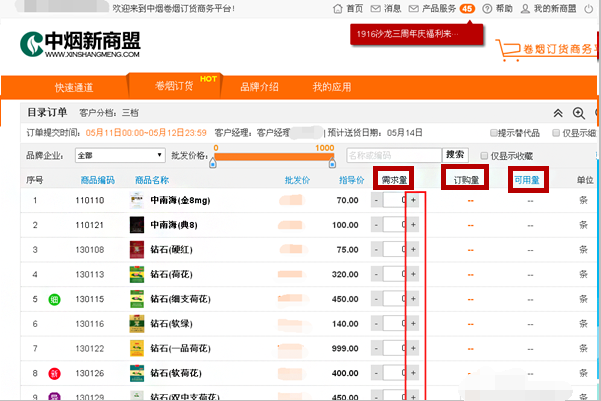Collapse the order panel with double-chevron icon
Image resolution: width=601 pixels, height=401 pixels.
558,113
